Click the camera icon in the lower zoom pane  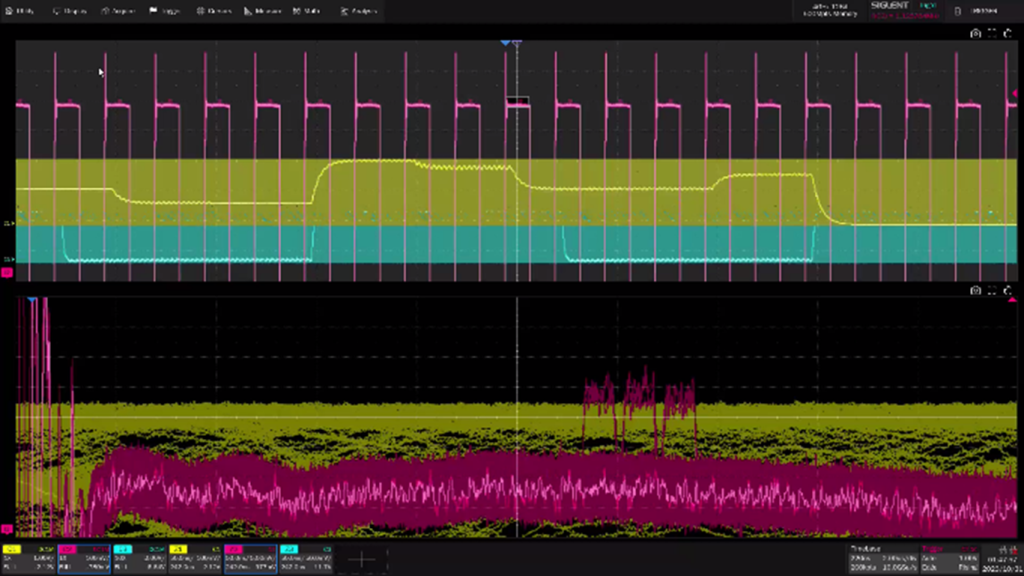(976, 290)
